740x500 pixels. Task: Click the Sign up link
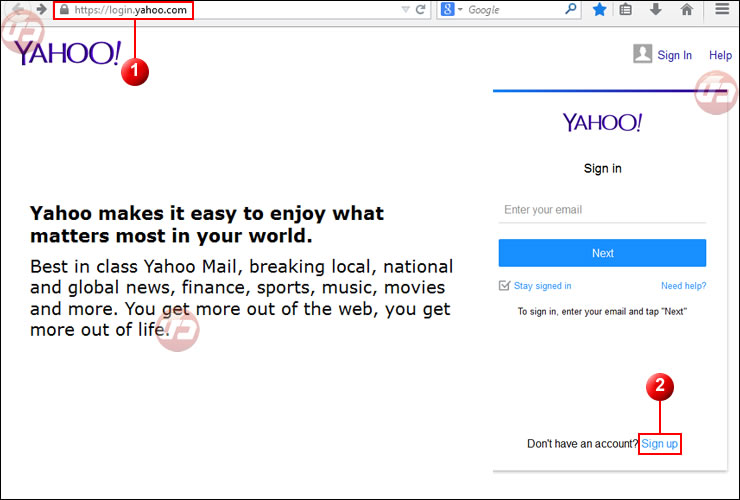click(x=659, y=444)
